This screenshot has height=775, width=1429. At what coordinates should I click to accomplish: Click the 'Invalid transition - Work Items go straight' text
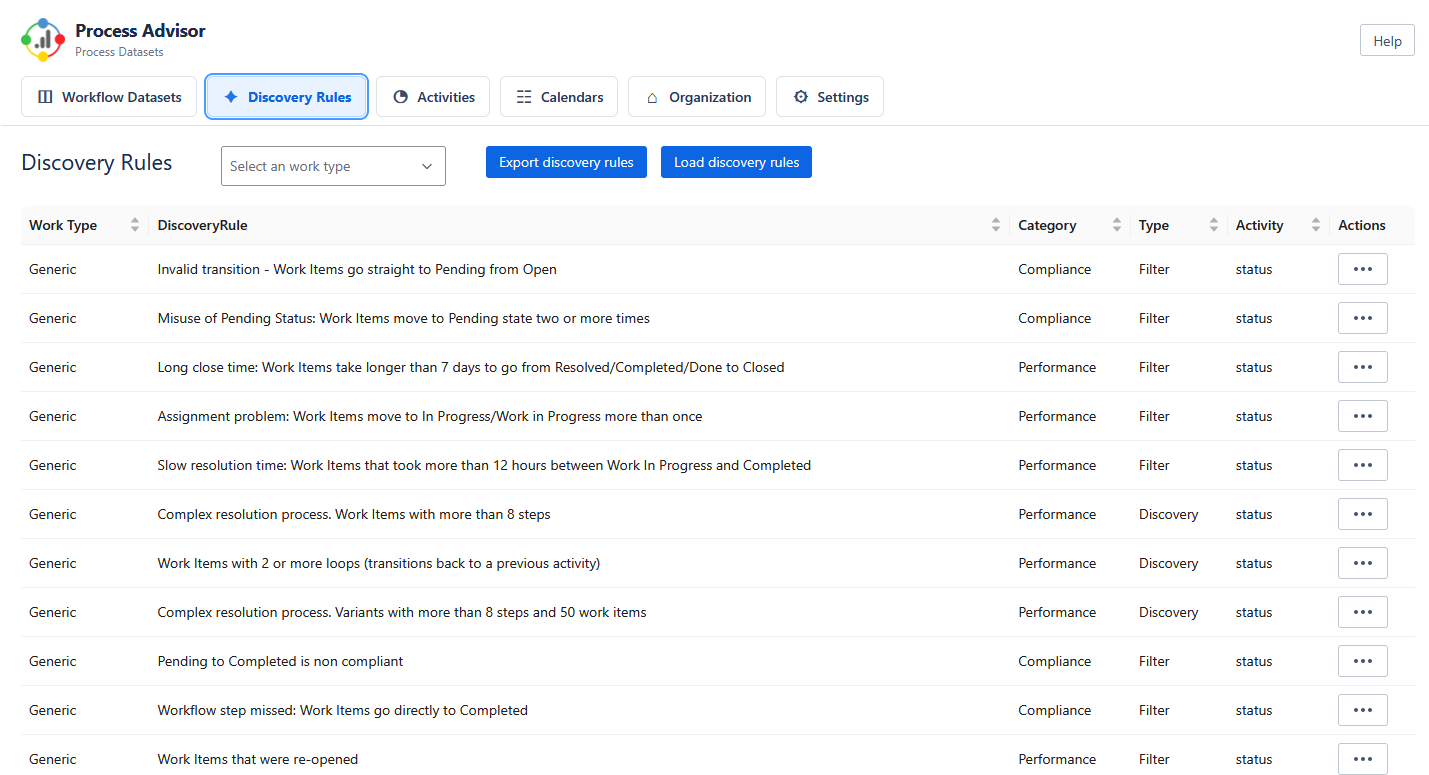(357, 269)
